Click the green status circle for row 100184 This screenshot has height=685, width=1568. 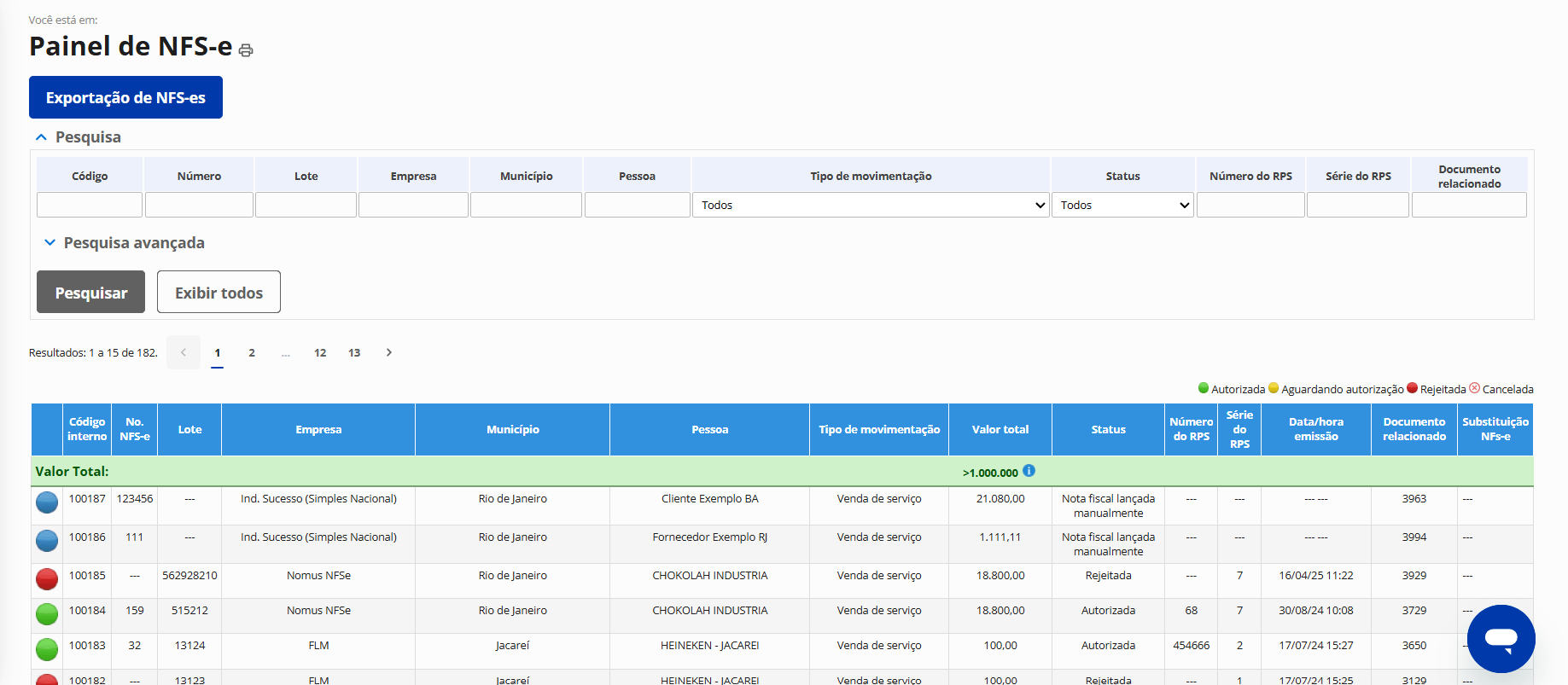tap(47, 613)
